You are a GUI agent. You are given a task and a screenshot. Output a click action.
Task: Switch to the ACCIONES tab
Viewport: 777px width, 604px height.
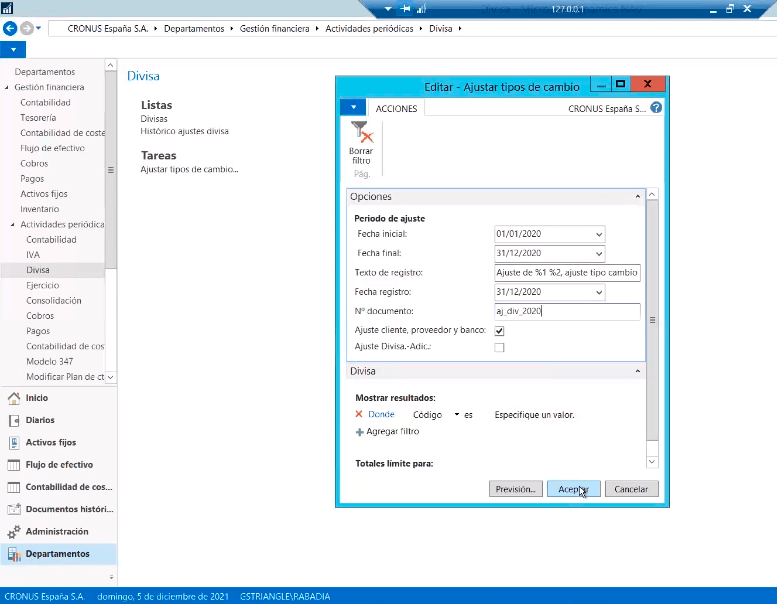[396, 108]
